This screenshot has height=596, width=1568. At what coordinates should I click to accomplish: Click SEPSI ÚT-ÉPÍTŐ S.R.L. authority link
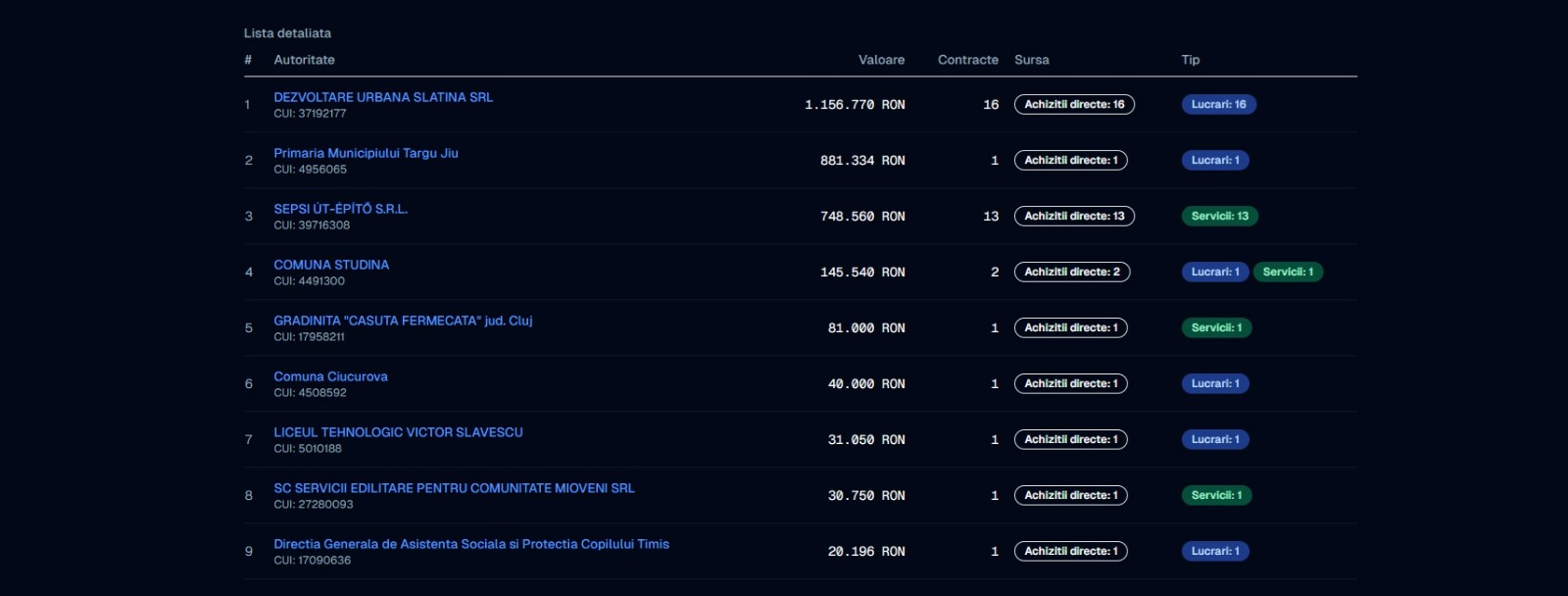point(340,209)
